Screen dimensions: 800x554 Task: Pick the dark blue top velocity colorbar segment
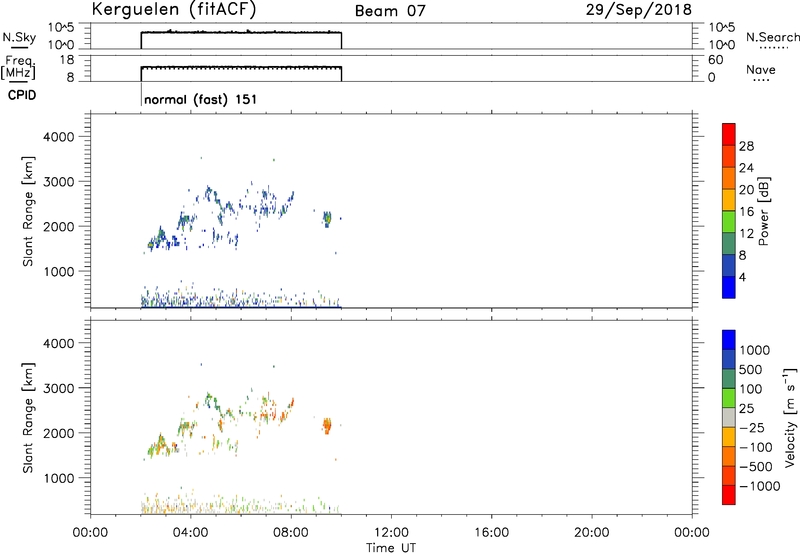(729, 340)
